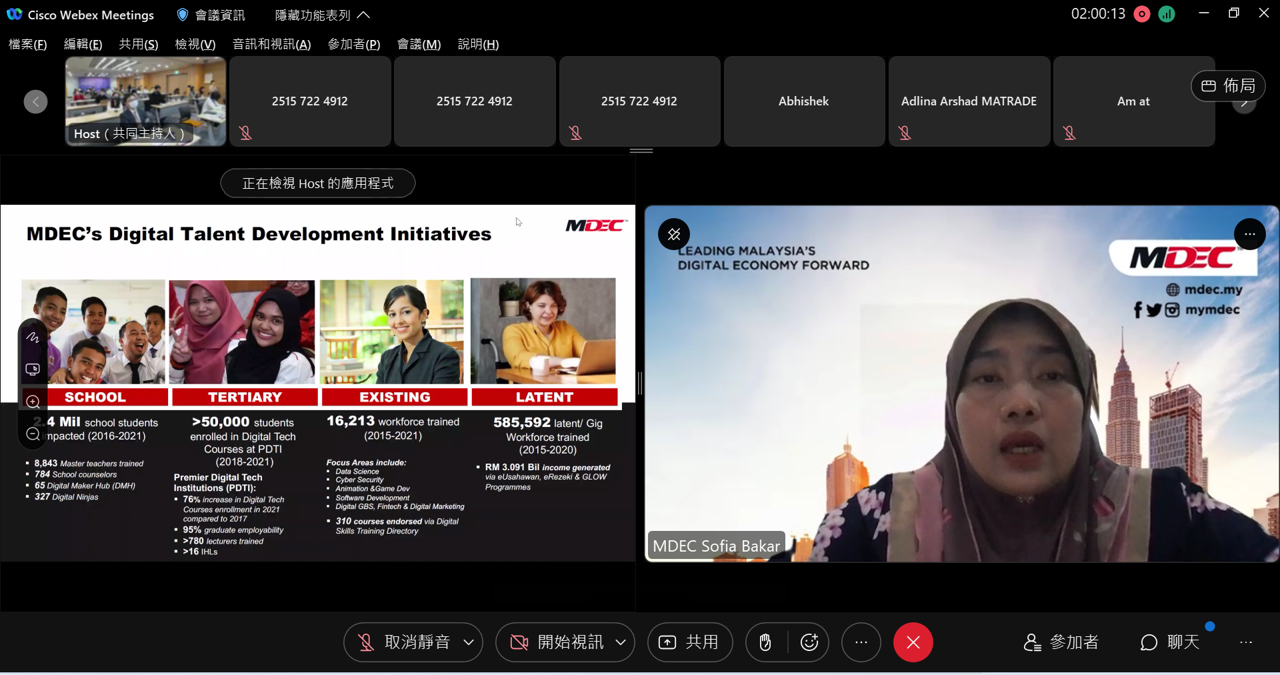Viewport: 1280px width, 675px height.
Task: Open the 檢視(V) menu
Action: (195, 44)
